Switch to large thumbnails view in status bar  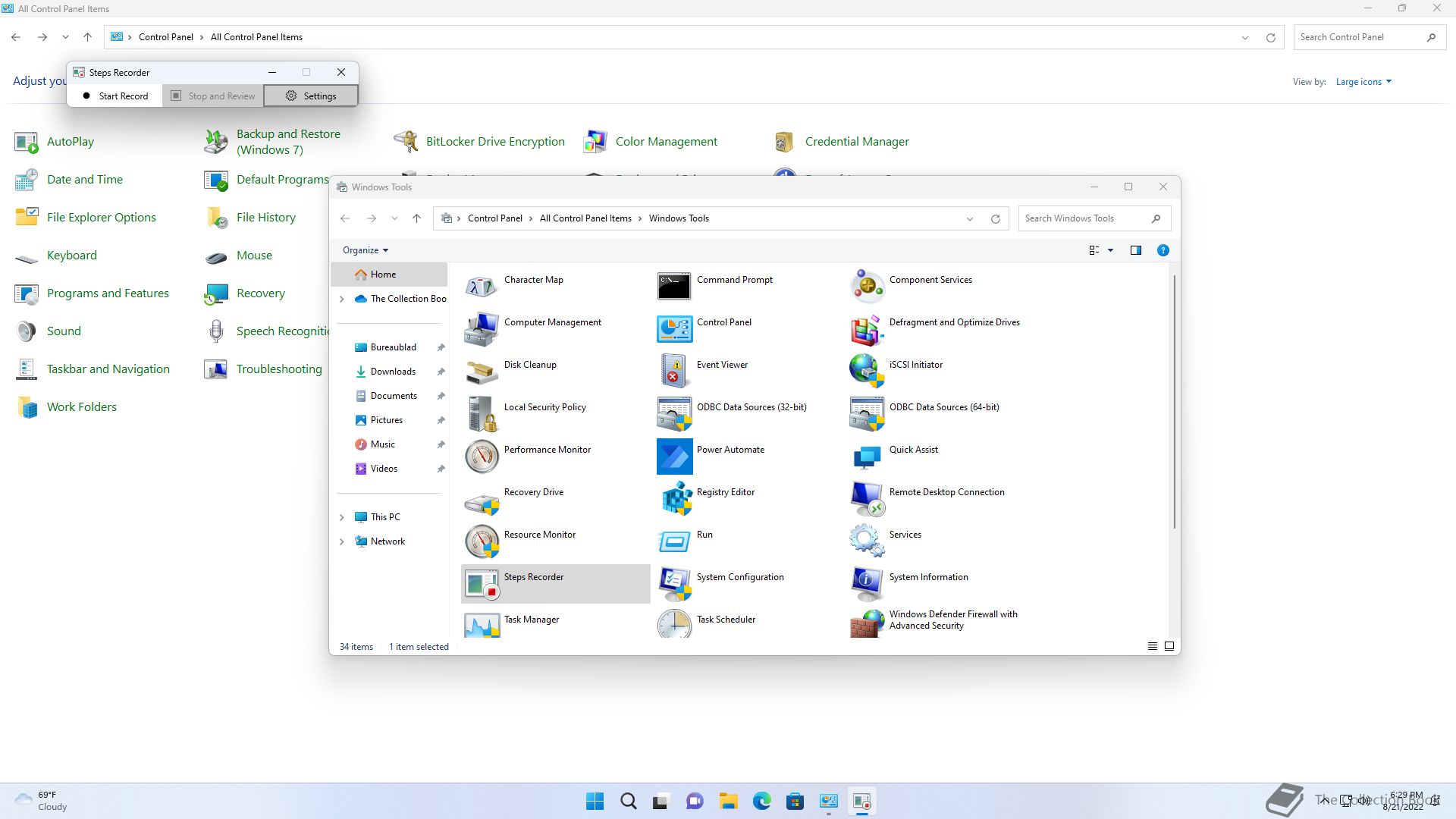[1169, 646]
